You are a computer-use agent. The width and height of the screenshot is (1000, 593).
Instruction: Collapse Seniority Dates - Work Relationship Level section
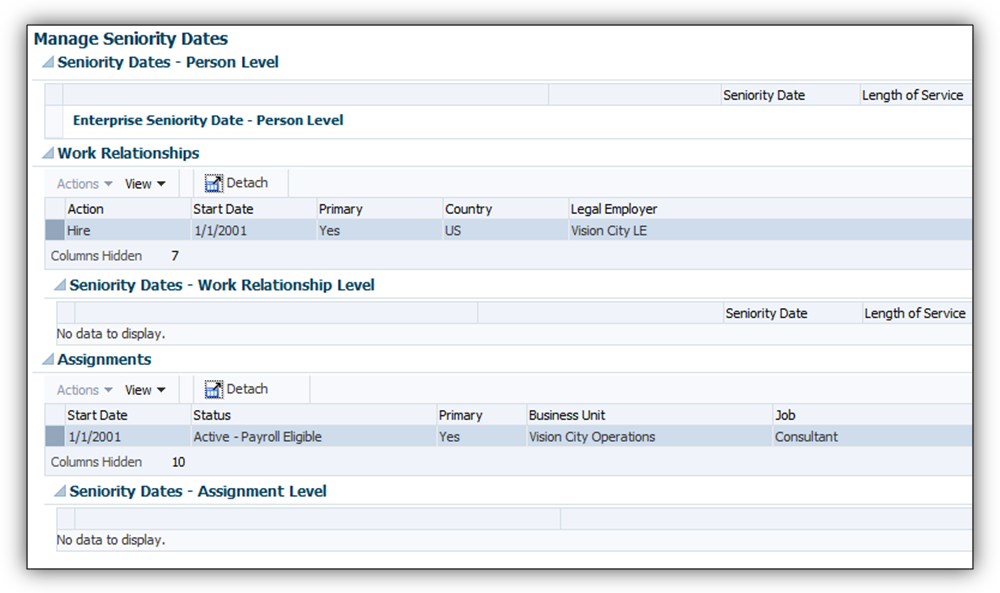59,286
